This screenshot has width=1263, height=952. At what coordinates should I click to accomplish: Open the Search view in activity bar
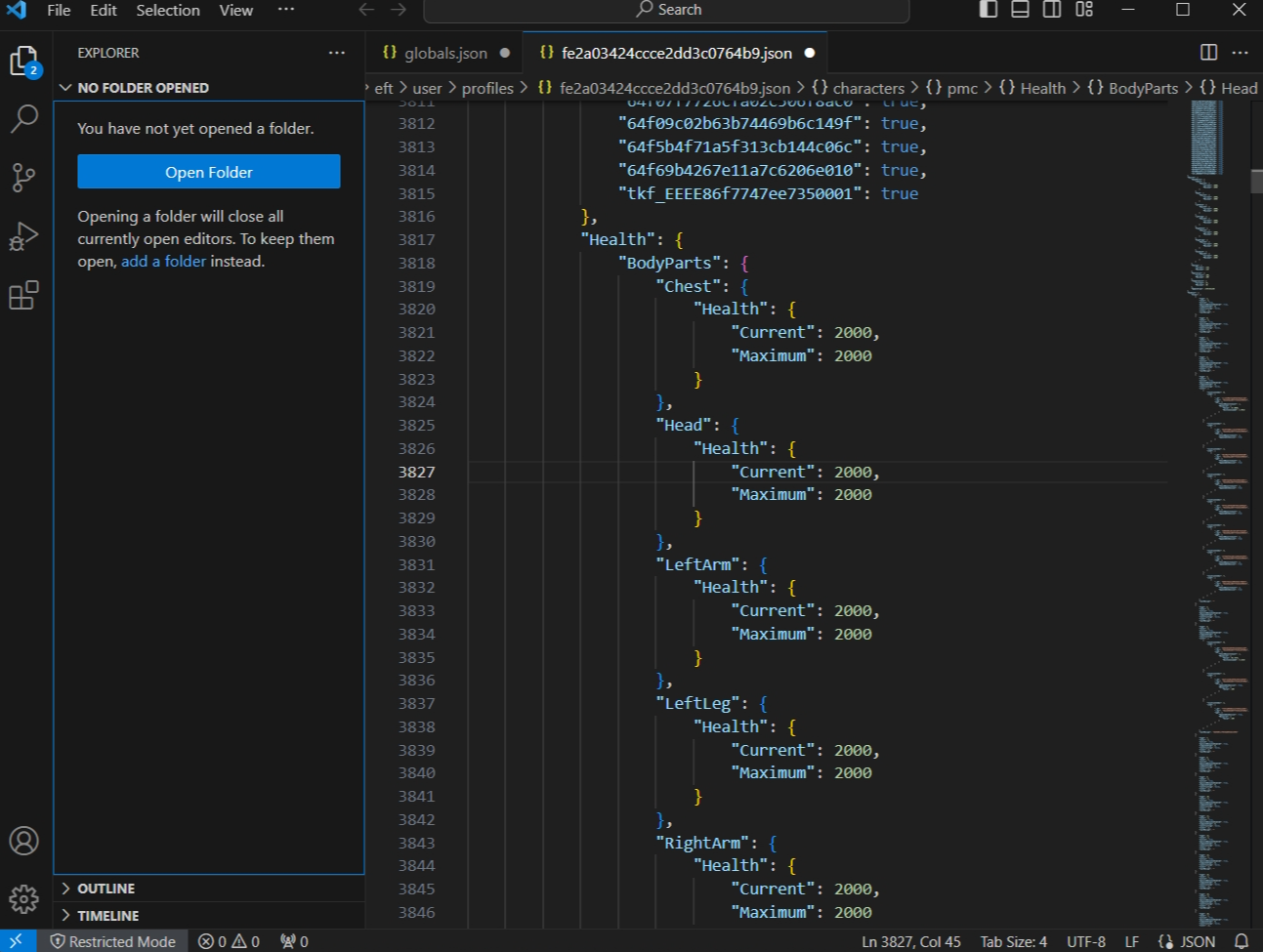point(23,119)
